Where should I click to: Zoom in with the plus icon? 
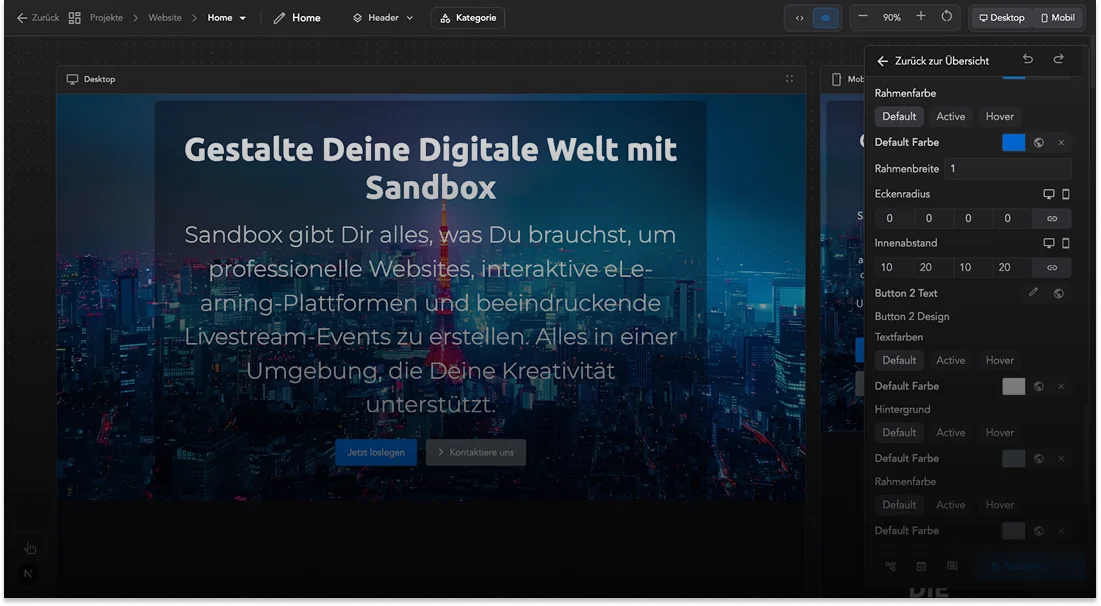click(x=921, y=16)
